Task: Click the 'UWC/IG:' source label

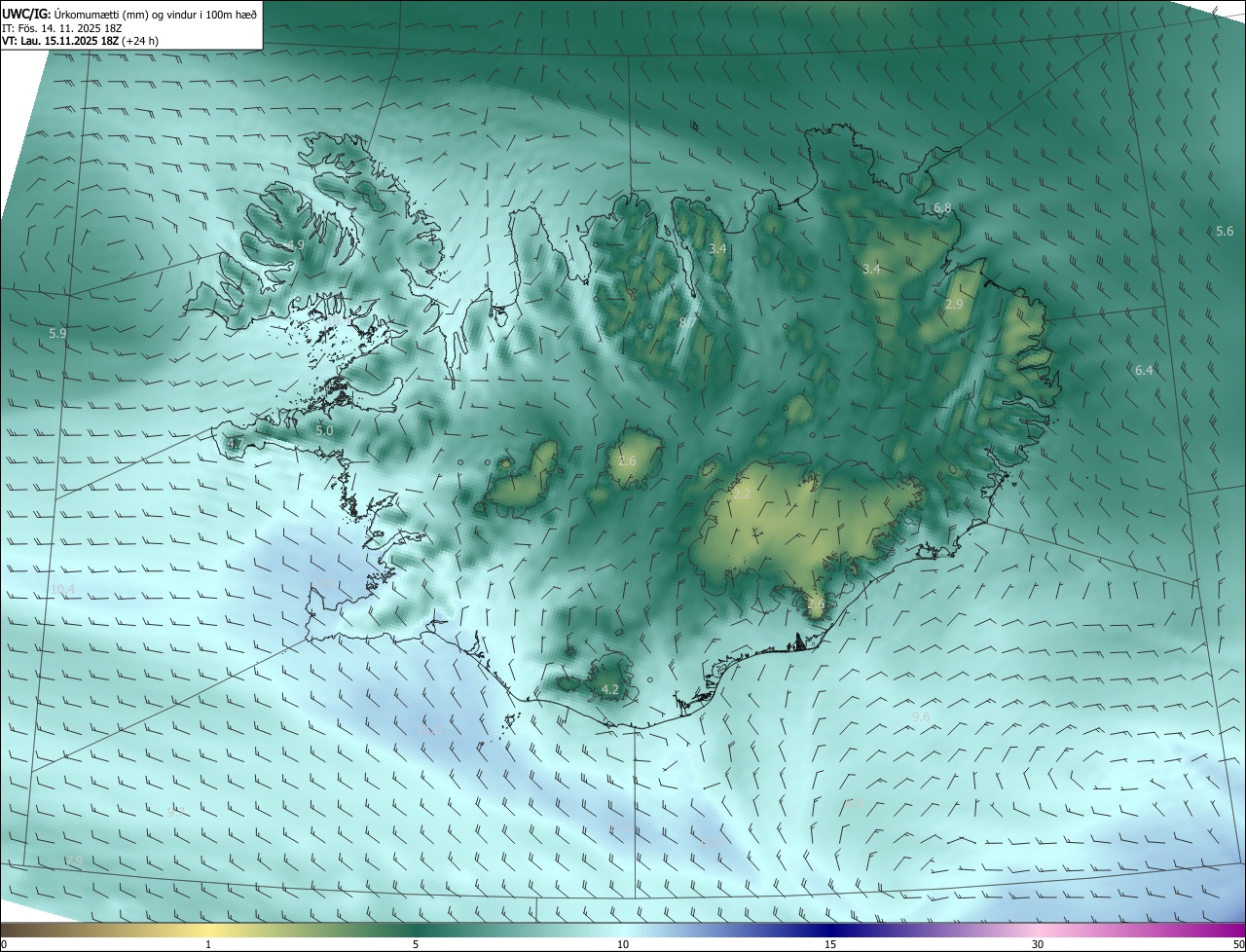Action: coord(26,15)
